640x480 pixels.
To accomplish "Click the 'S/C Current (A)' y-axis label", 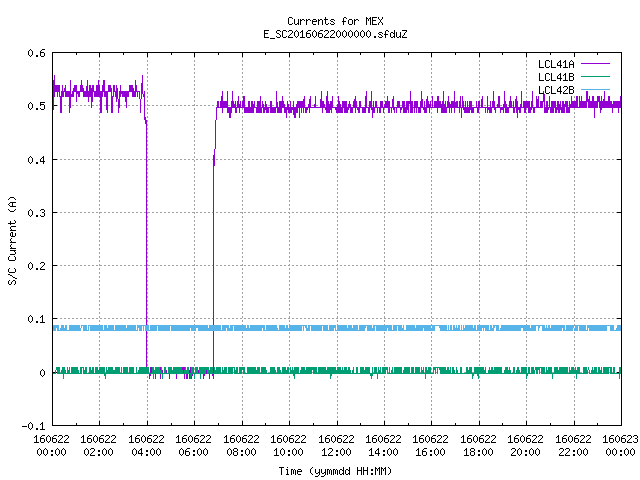I will click(x=12, y=241).
